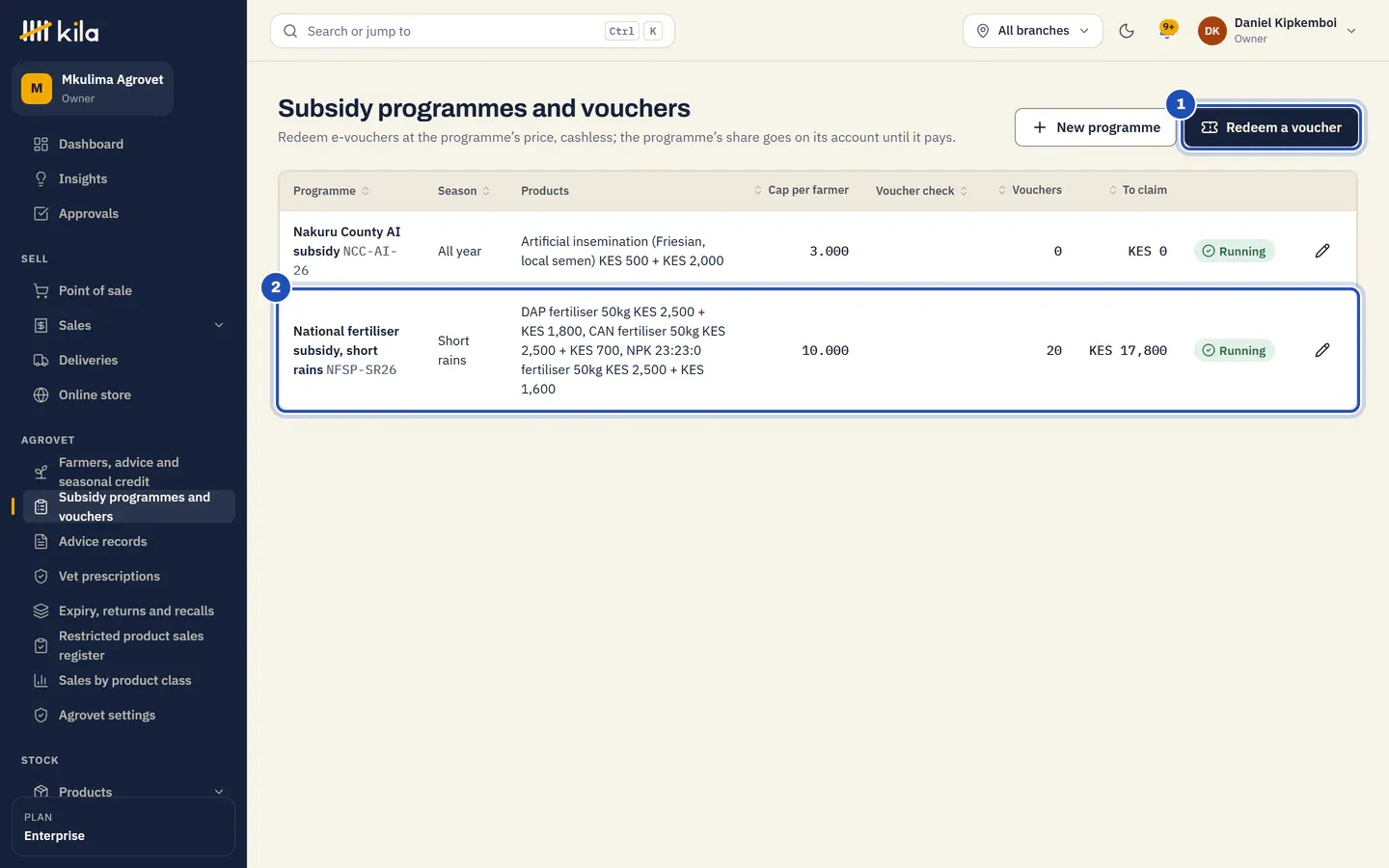Viewport: 1389px width, 868px height.
Task: Click Subsidy programmes and vouchers clipboard icon
Action: [x=41, y=506]
